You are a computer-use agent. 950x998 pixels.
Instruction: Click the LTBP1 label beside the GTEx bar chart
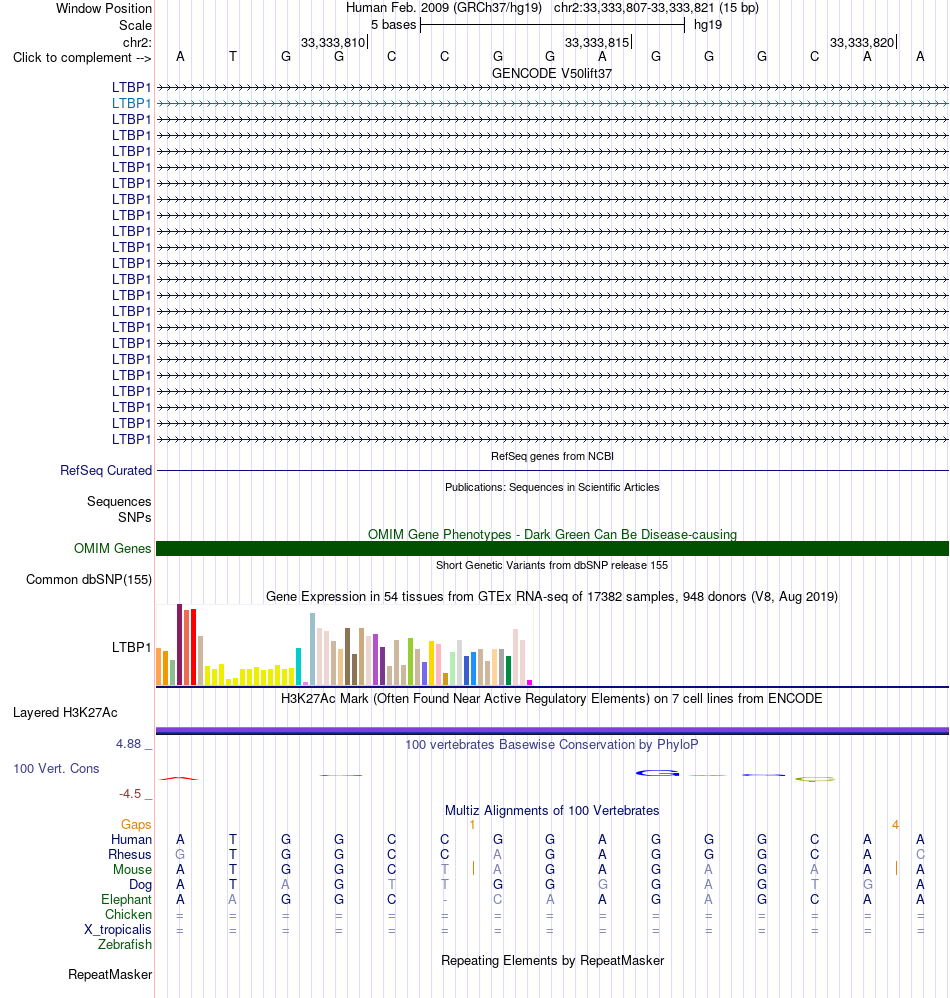tap(132, 647)
